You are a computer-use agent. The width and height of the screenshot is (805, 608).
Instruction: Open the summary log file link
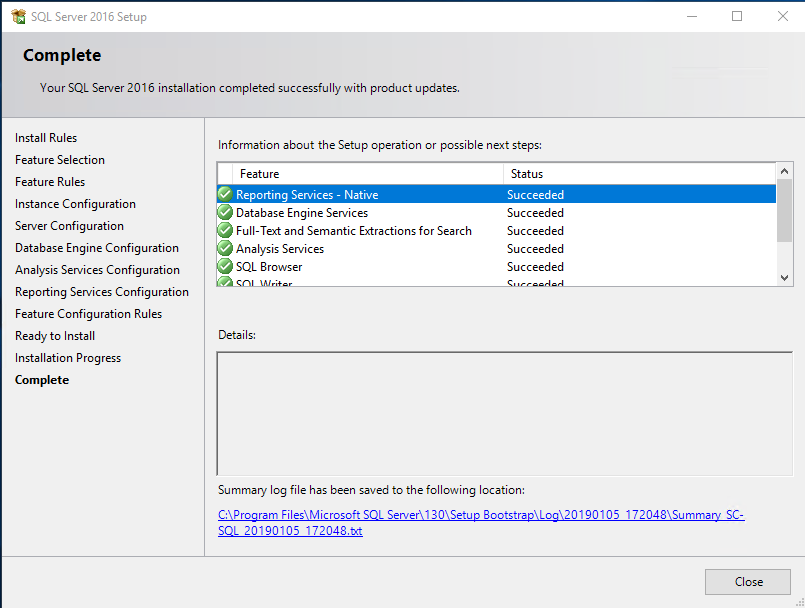(x=481, y=522)
